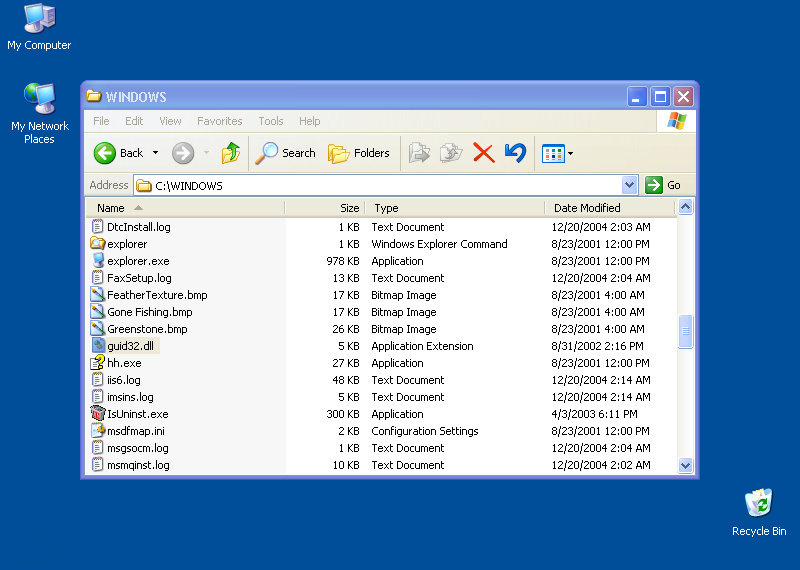
Task: Open the Views dropdown arrow
Action: click(570, 153)
